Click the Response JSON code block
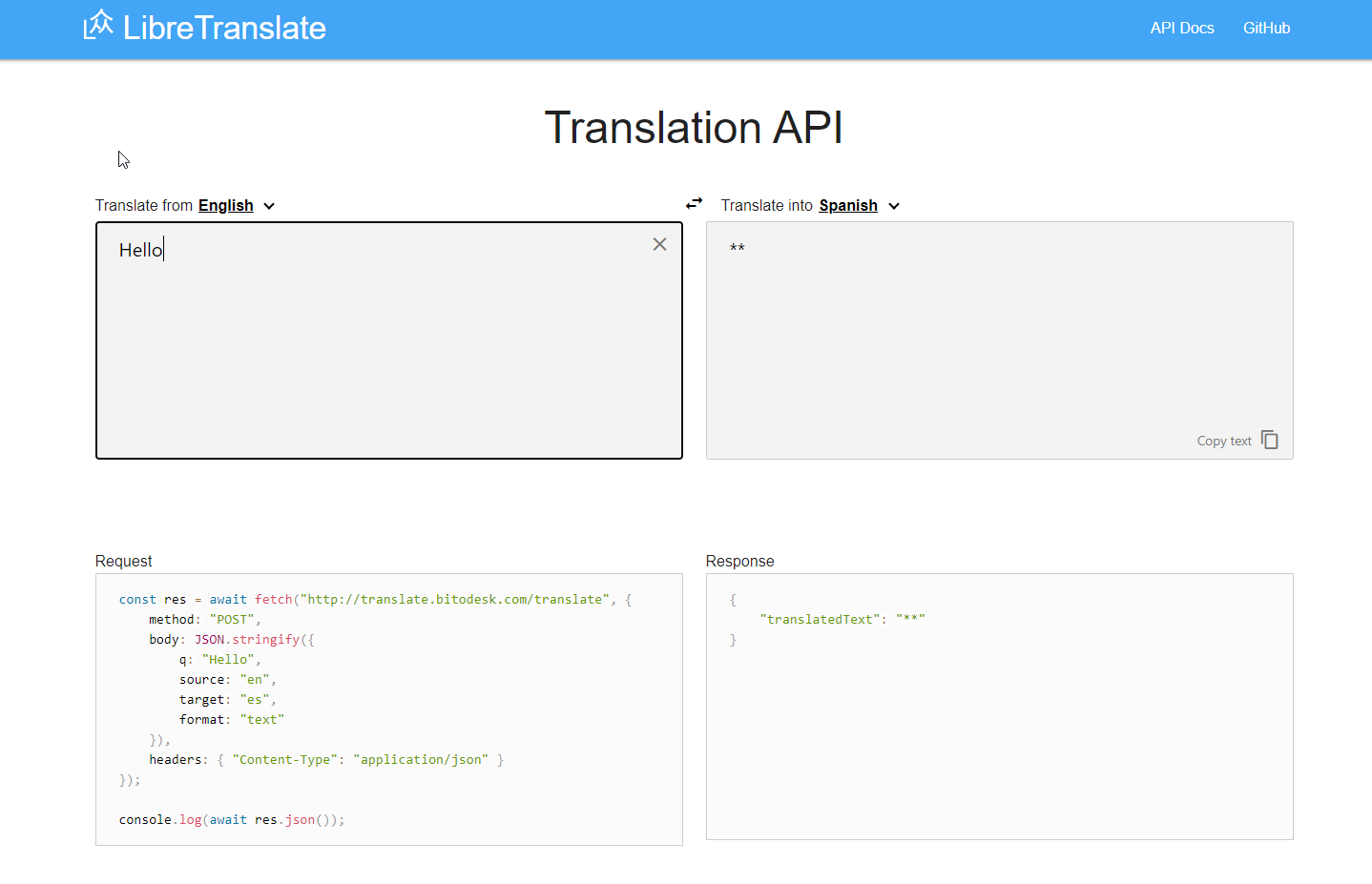The image size is (1372, 884). click(x=998, y=725)
